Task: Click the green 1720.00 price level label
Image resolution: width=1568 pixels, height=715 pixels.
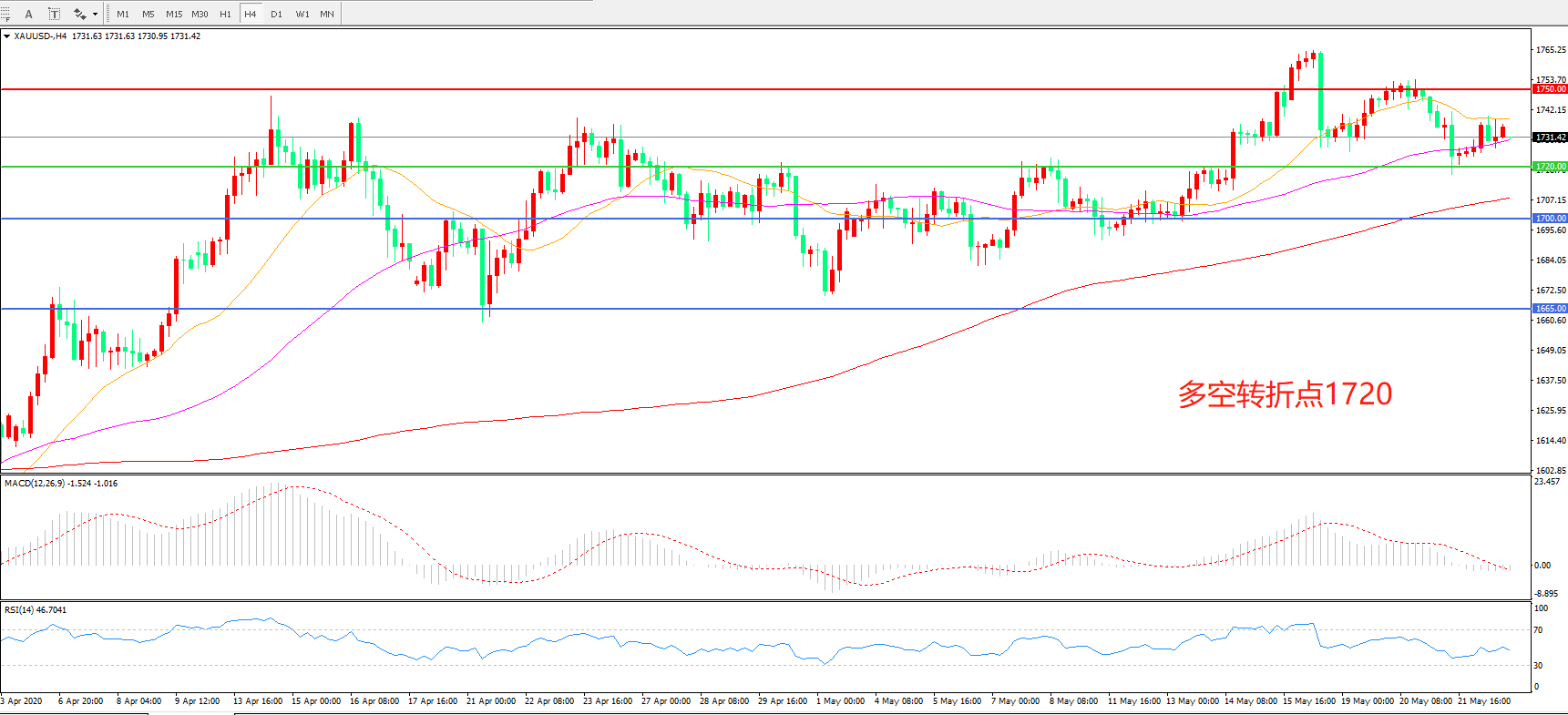Action: click(x=1550, y=167)
